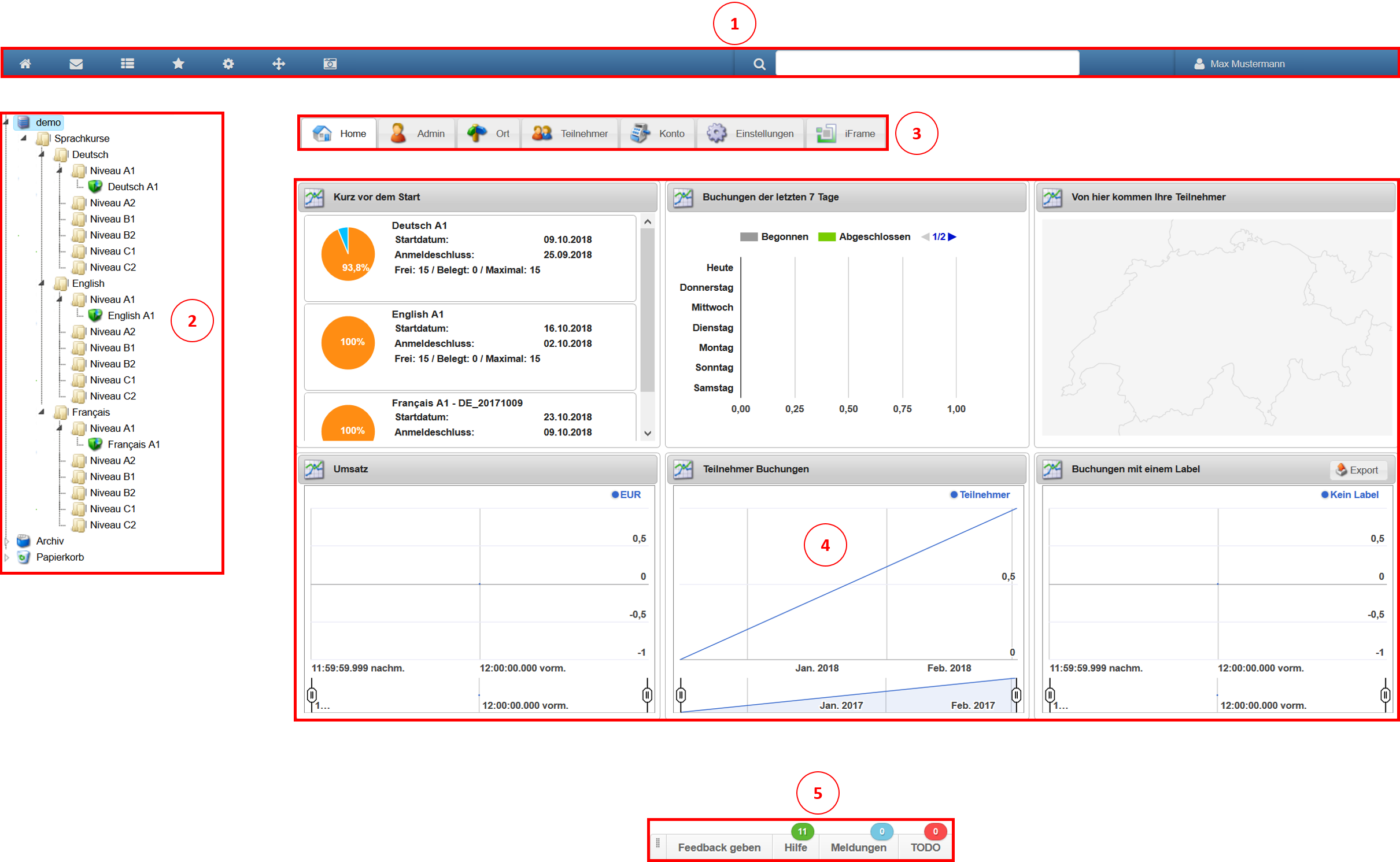Click the four-way move arrows icon
The image size is (1400, 862).
point(279,64)
